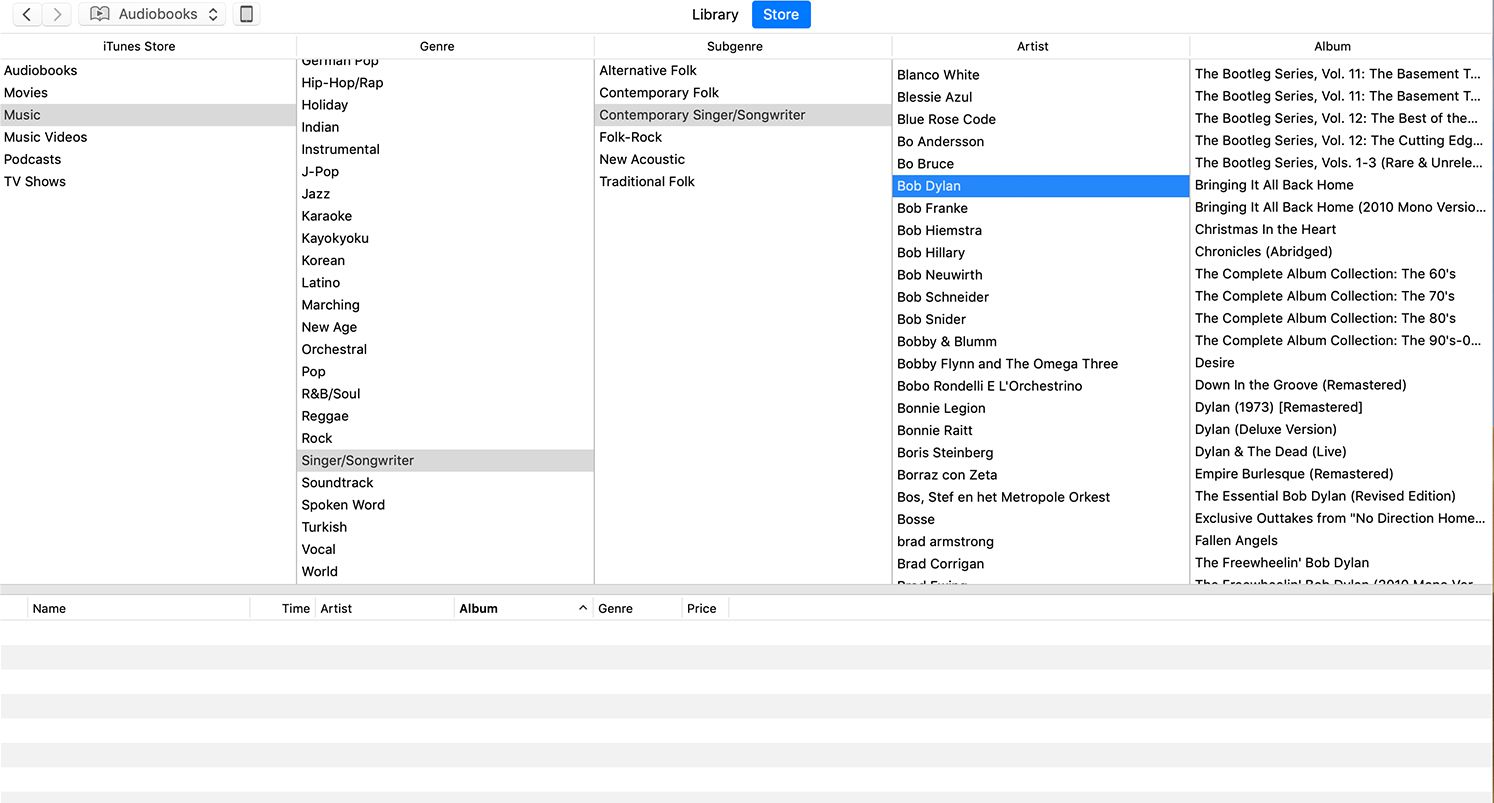Image resolution: width=1494 pixels, height=803 pixels.
Task: Open album Empire Burlesque (Remastered)
Action: click(x=1339, y=474)
